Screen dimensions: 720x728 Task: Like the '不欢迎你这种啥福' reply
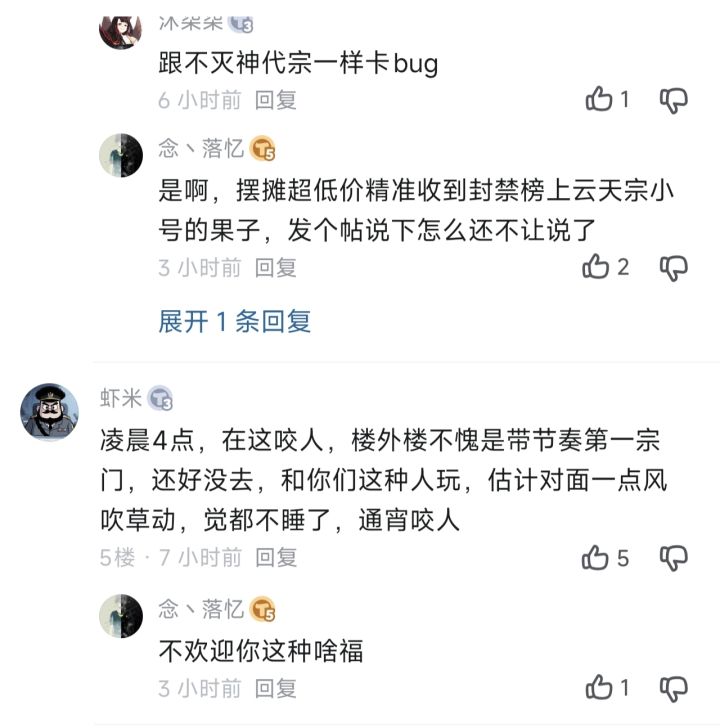[599, 688]
